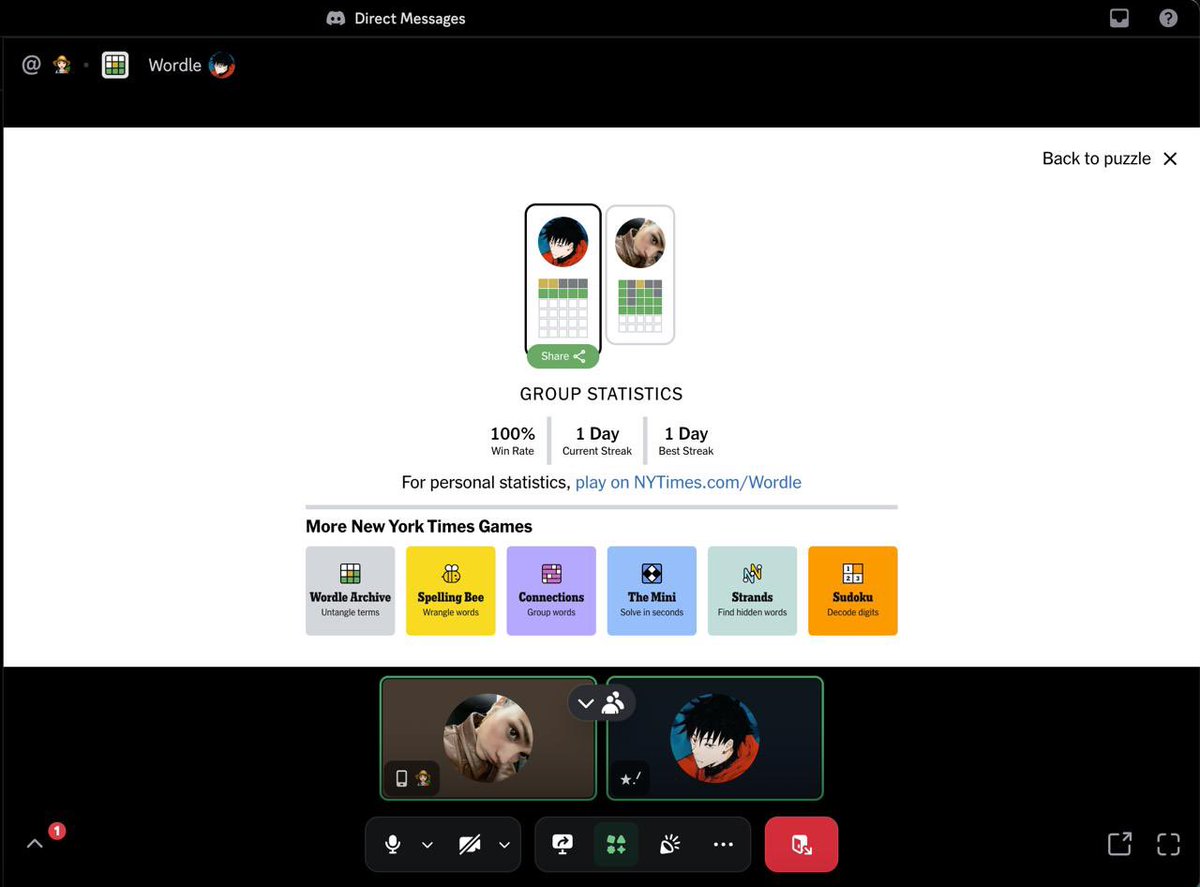Turn on the camera
This screenshot has height=887, width=1200.
point(470,845)
